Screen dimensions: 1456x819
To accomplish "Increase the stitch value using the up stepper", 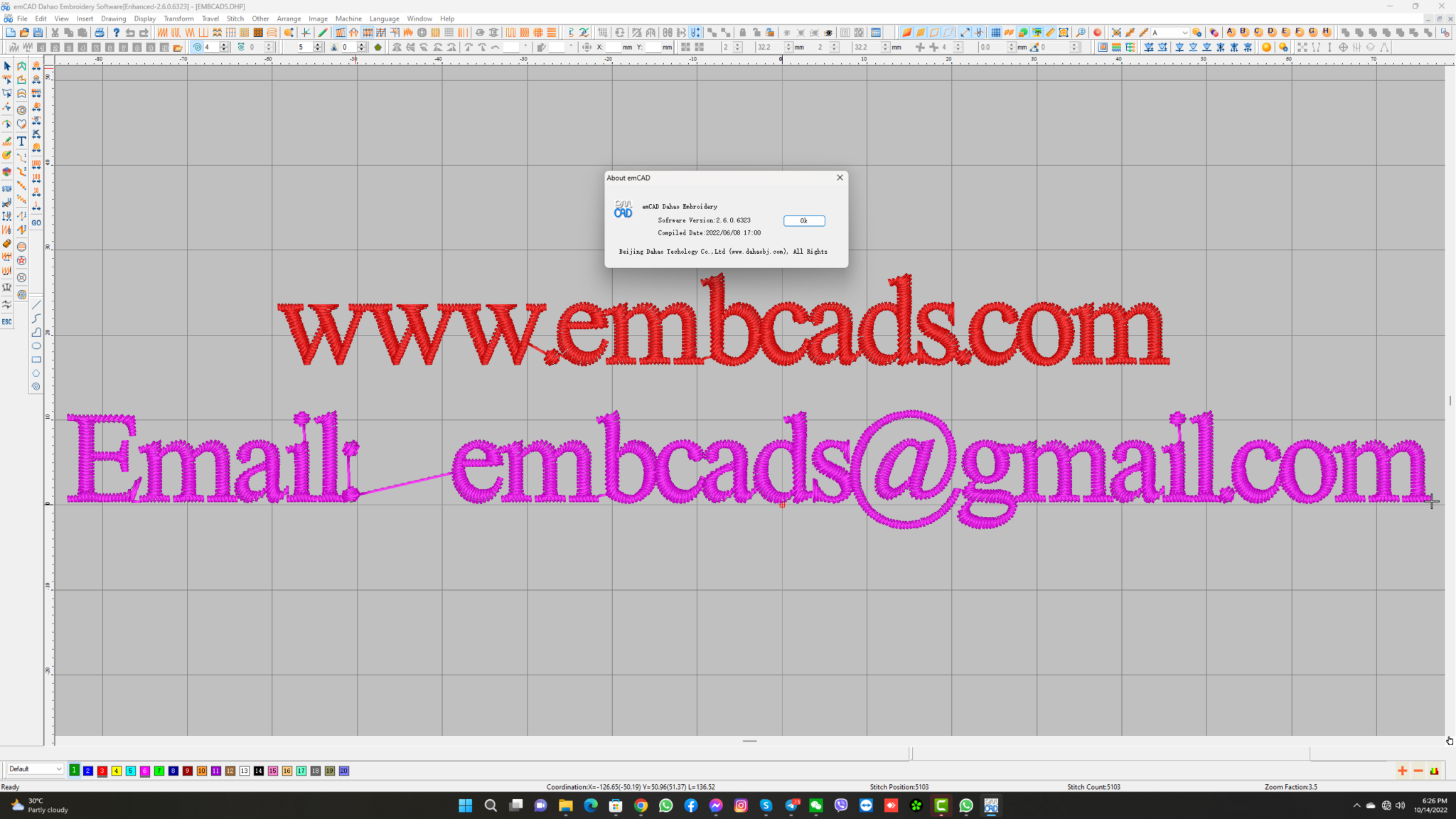I will [x=225, y=44].
